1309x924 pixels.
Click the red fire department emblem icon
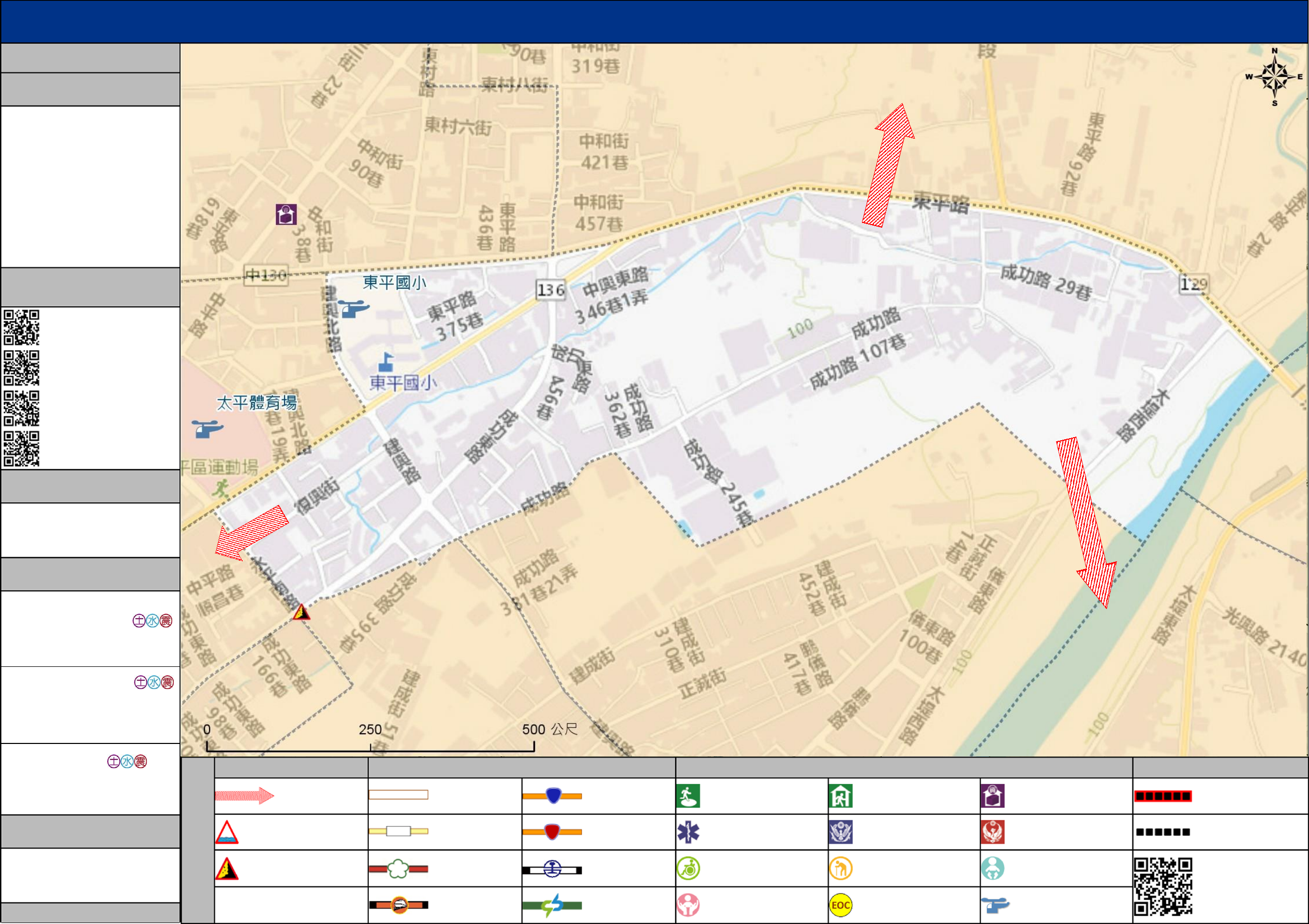point(992,832)
